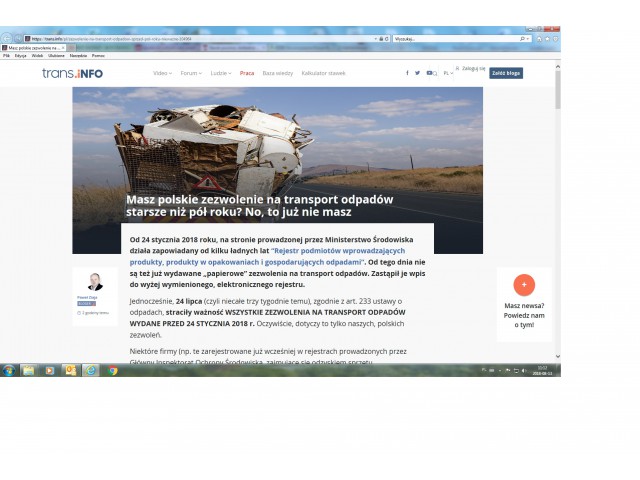Open the Twitter icon in the header
The width and height of the screenshot is (640, 480).
[418, 73]
